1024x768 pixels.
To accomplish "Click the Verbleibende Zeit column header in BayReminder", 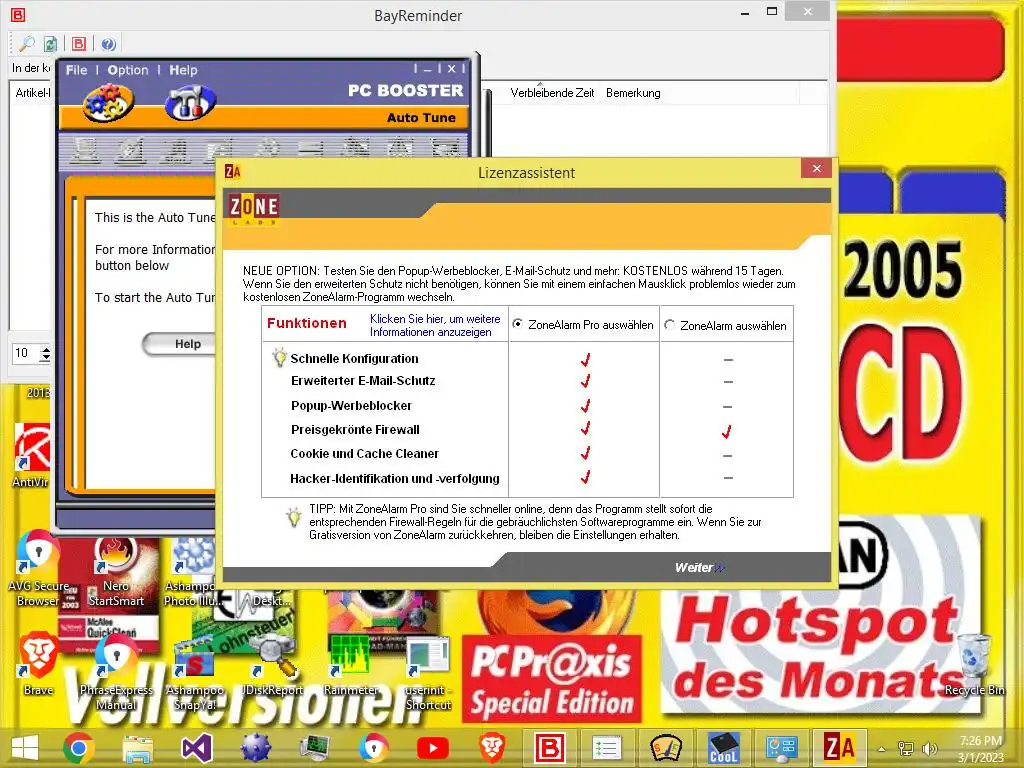I will coord(552,93).
